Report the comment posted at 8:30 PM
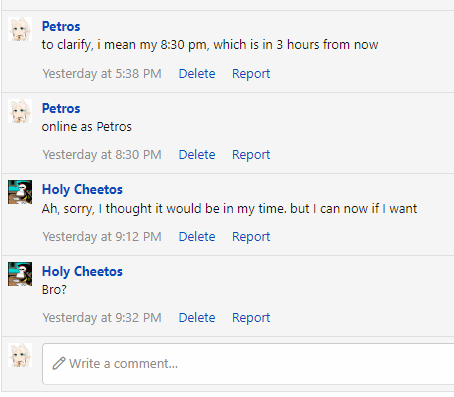 point(251,155)
